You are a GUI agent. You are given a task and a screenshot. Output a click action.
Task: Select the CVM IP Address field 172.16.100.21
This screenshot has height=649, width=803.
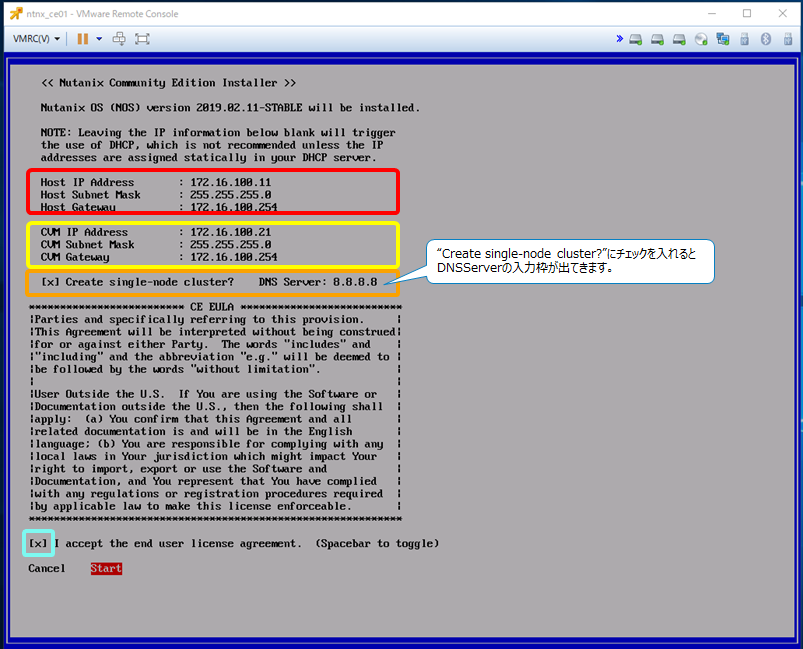230,233
